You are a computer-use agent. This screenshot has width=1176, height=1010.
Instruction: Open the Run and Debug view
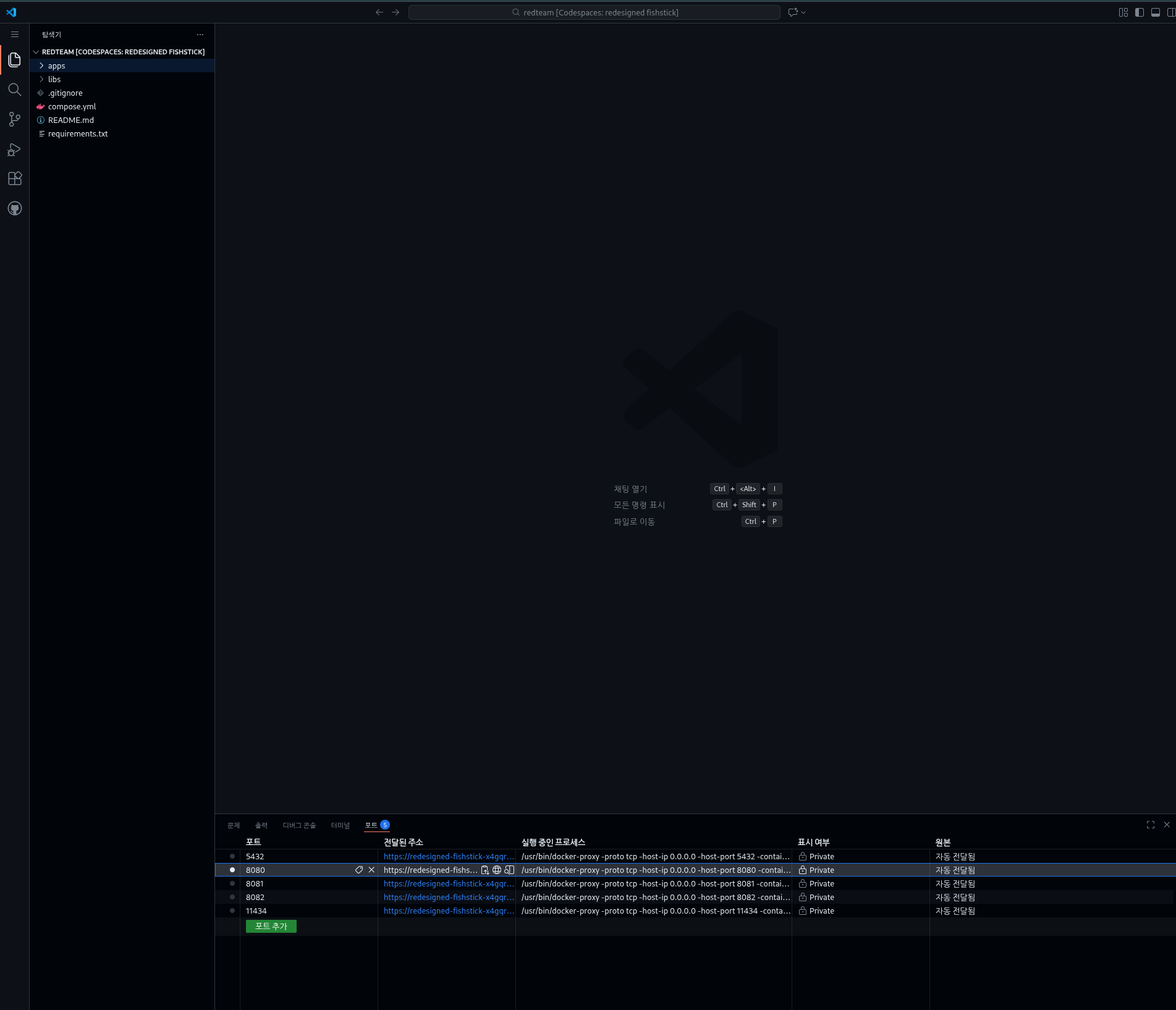pos(15,149)
